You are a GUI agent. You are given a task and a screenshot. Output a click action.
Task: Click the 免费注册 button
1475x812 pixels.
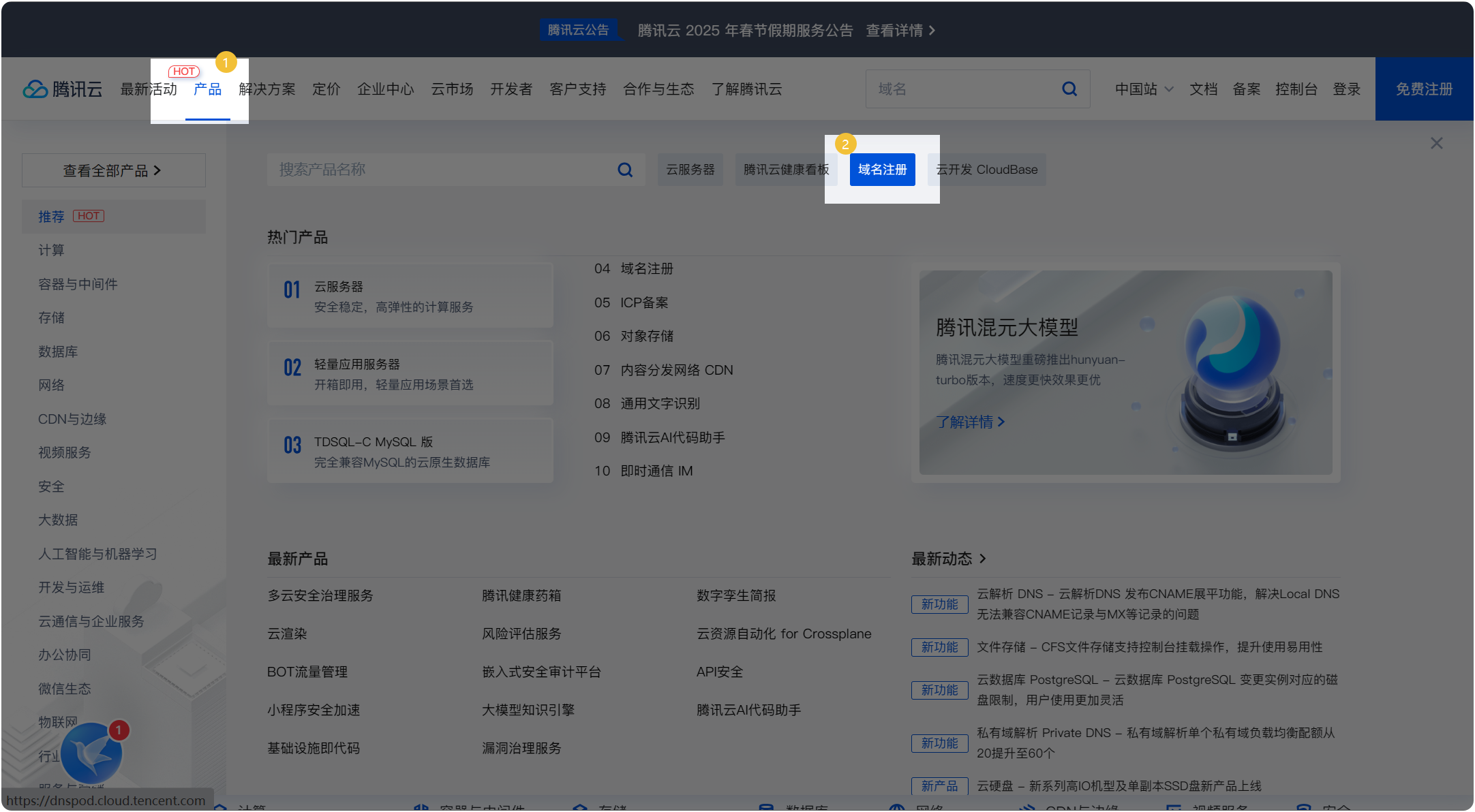pyautogui.click(x=1424, y=89)
